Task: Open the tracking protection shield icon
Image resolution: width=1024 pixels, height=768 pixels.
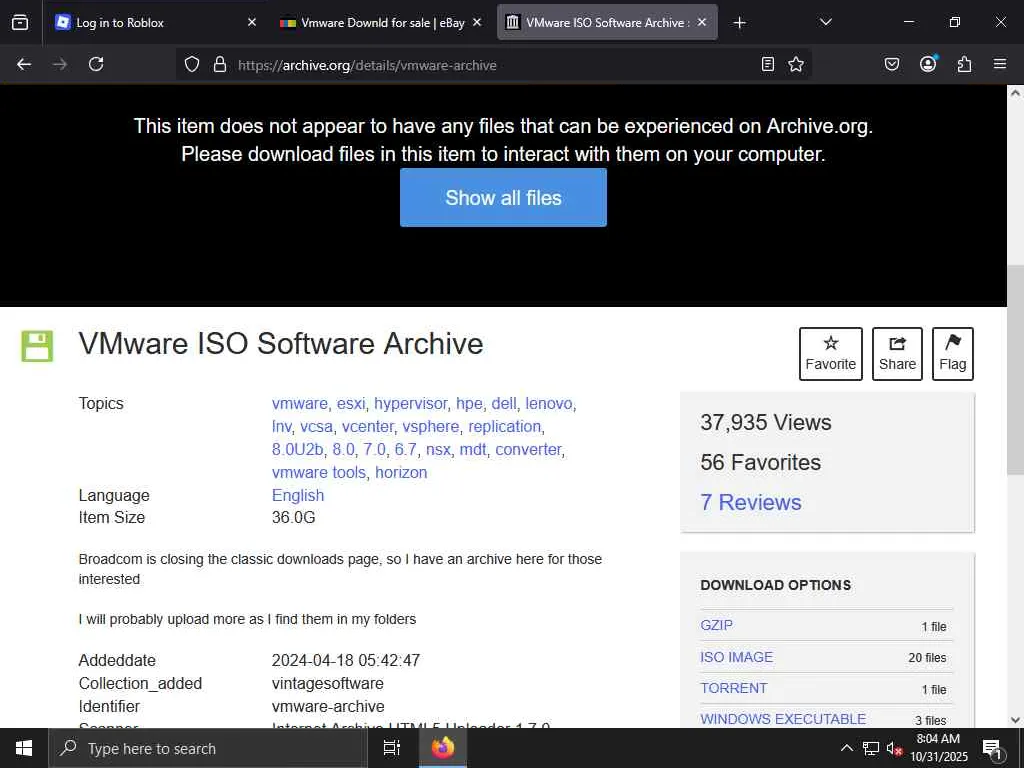Action: (x=191, y=64)
